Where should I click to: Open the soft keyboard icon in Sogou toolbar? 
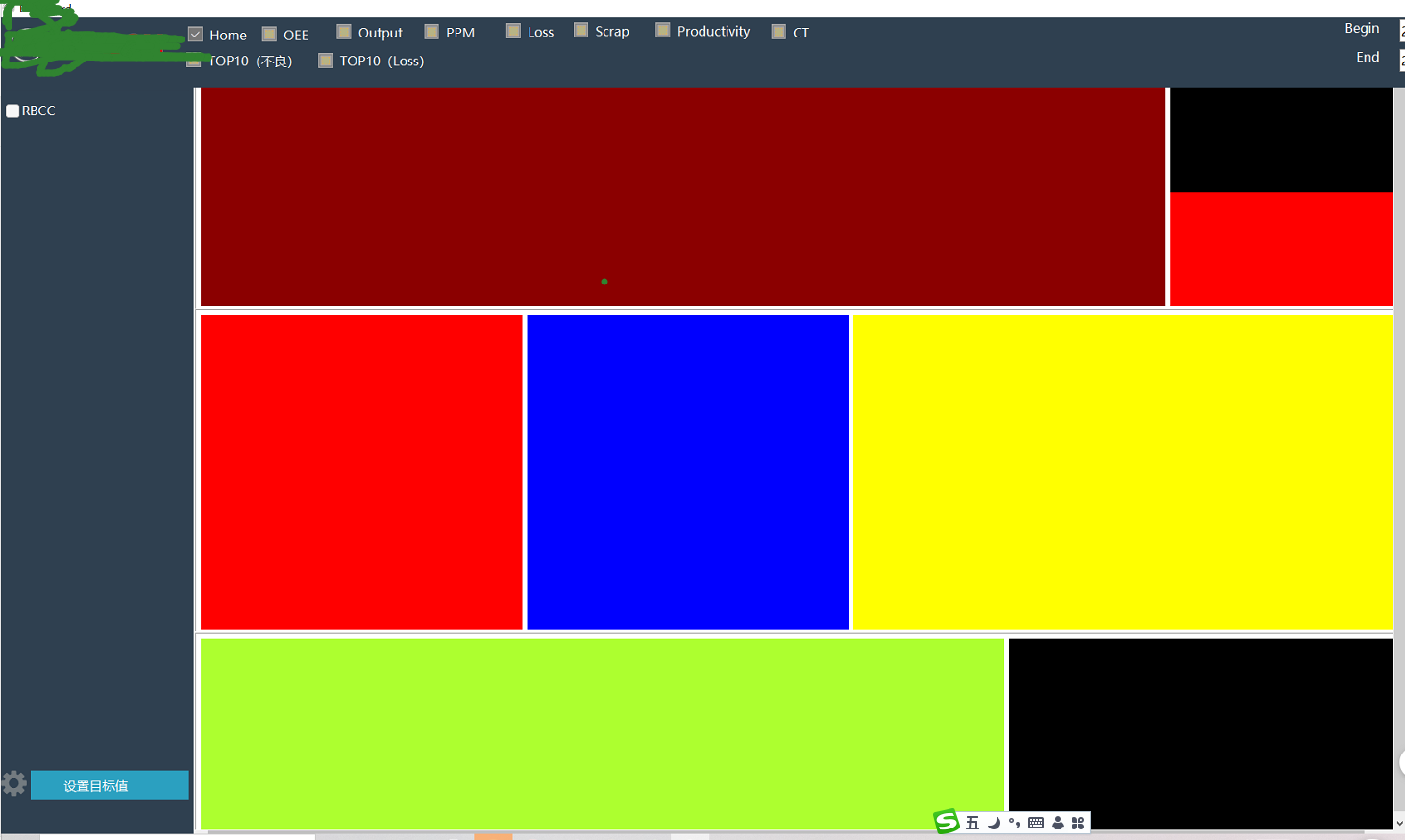(1035, 822)
